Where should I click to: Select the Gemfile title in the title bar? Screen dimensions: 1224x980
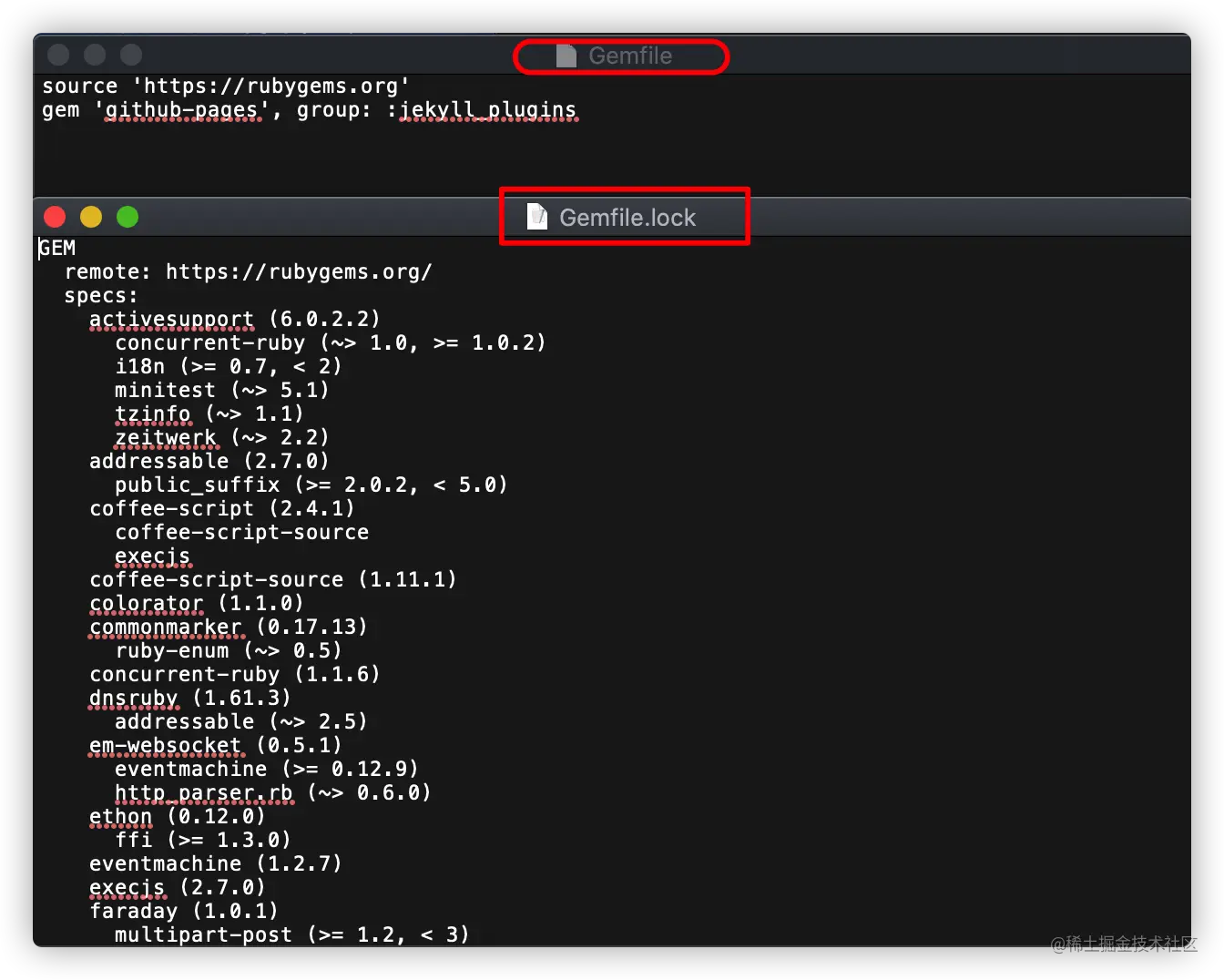tap(631, 56)
